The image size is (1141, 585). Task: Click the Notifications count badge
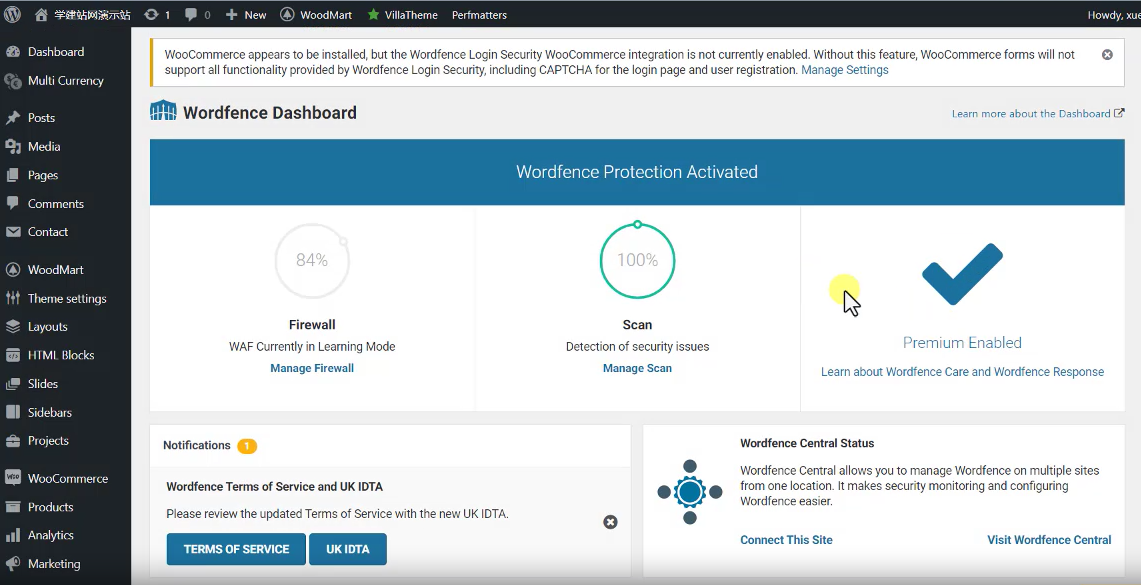[x=247, y=446]
